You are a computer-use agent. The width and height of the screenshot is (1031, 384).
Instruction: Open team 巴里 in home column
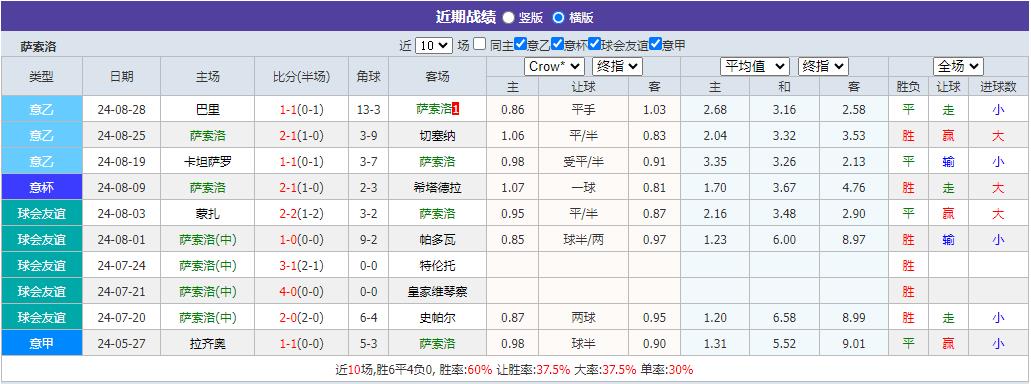(x=207, y=110)
